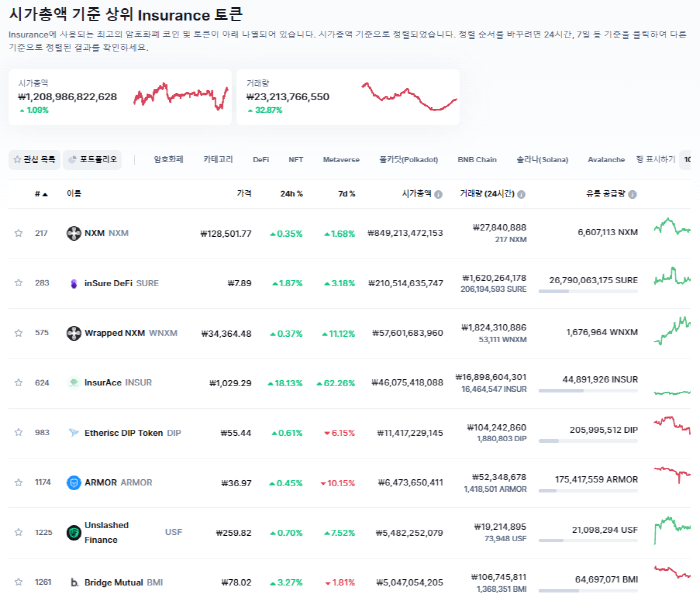700x596 pixels.
Task: Open the Etherisc DIP Token link
Action: [133, 433]
